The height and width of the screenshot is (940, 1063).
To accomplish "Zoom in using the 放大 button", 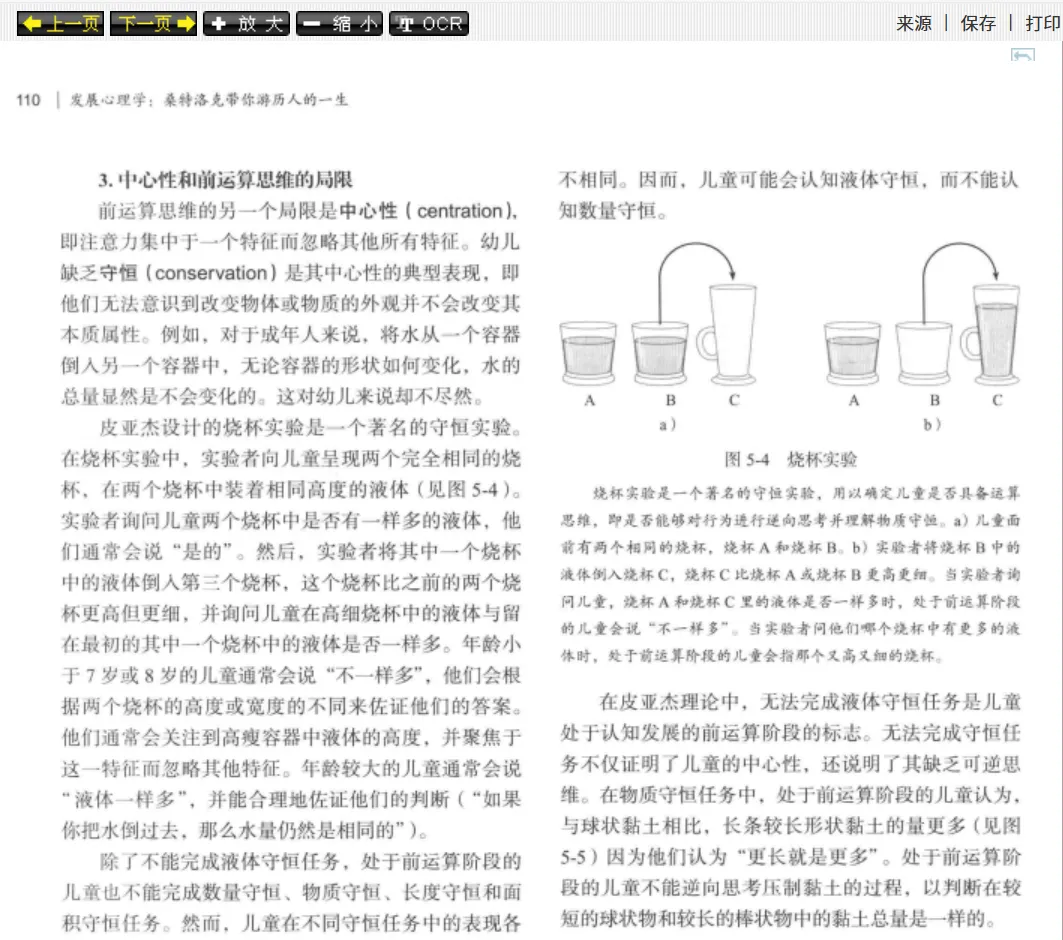I will tap(246, 24).
